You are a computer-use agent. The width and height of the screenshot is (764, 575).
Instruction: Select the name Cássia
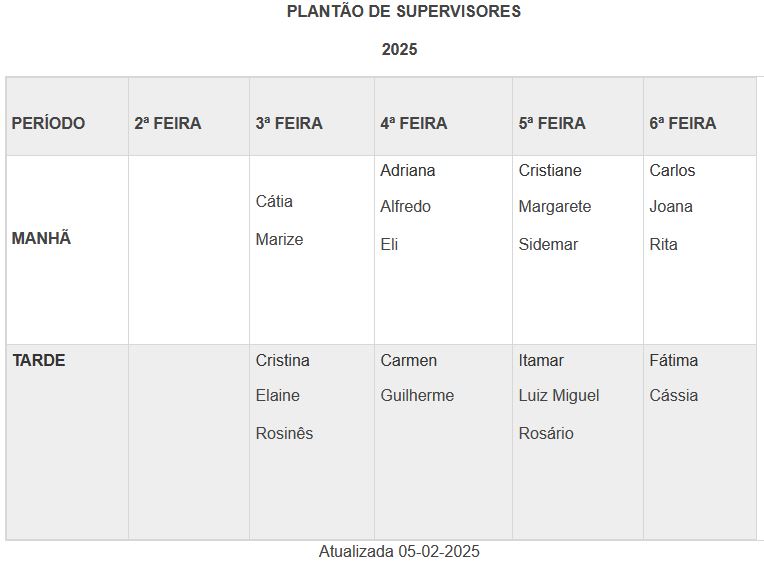pyautogui.click(x=674, y=395)
